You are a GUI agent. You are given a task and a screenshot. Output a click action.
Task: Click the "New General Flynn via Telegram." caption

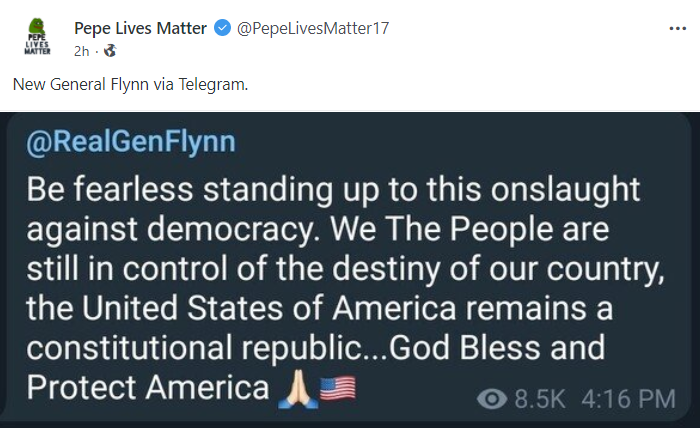[130, 84]
